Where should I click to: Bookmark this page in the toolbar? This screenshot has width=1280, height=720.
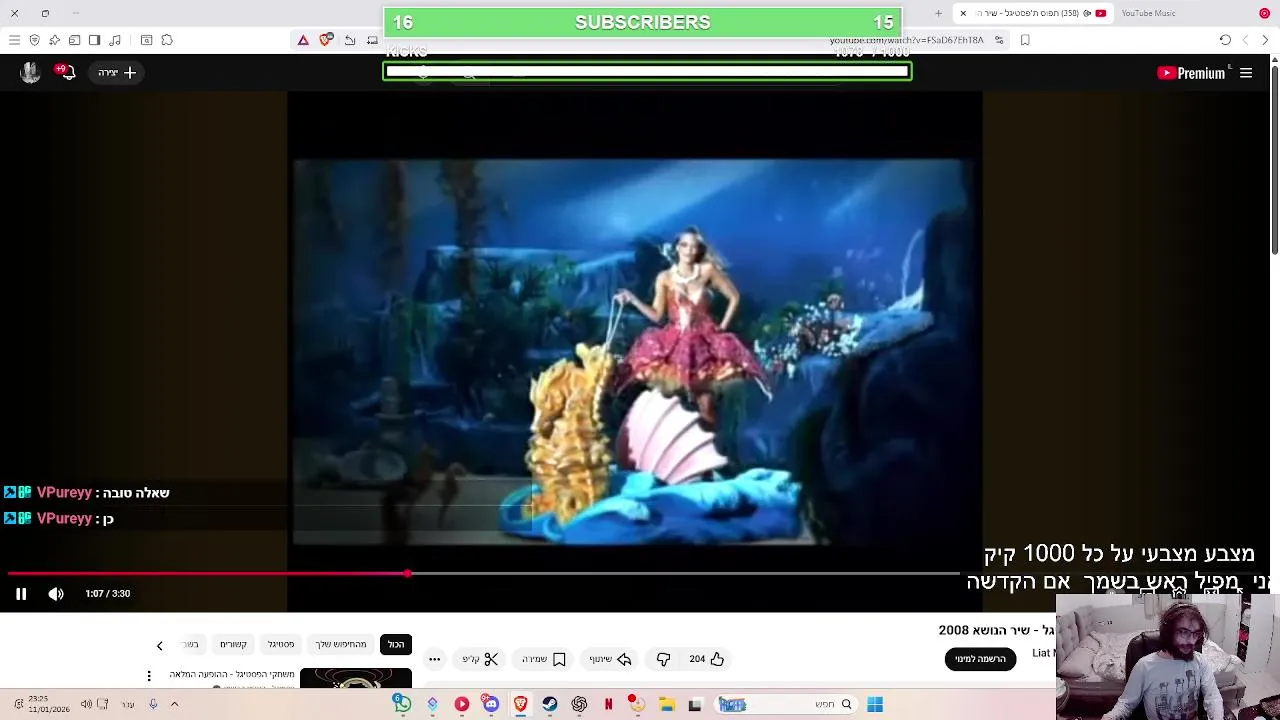click(x=1025, y=40)
